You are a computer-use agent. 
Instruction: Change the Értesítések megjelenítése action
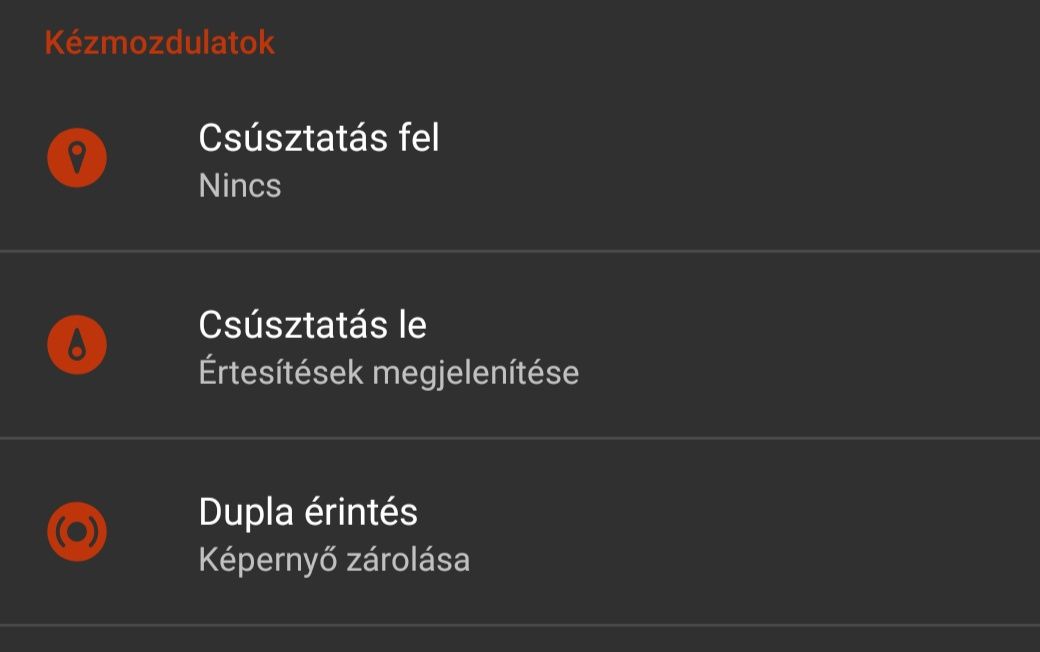389,373
